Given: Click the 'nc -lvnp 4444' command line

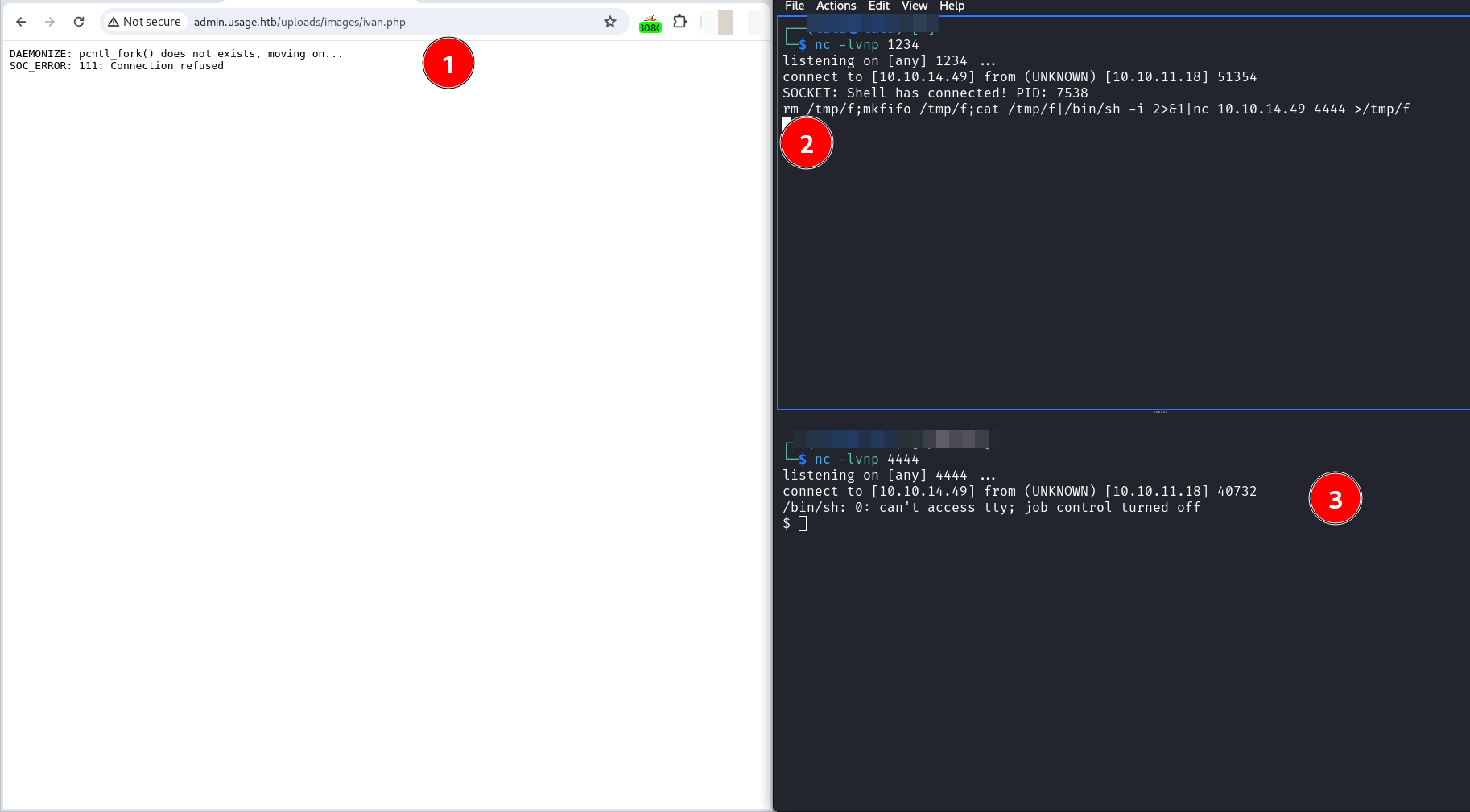Looking at the screenshot, I should [x=866, y=460].
